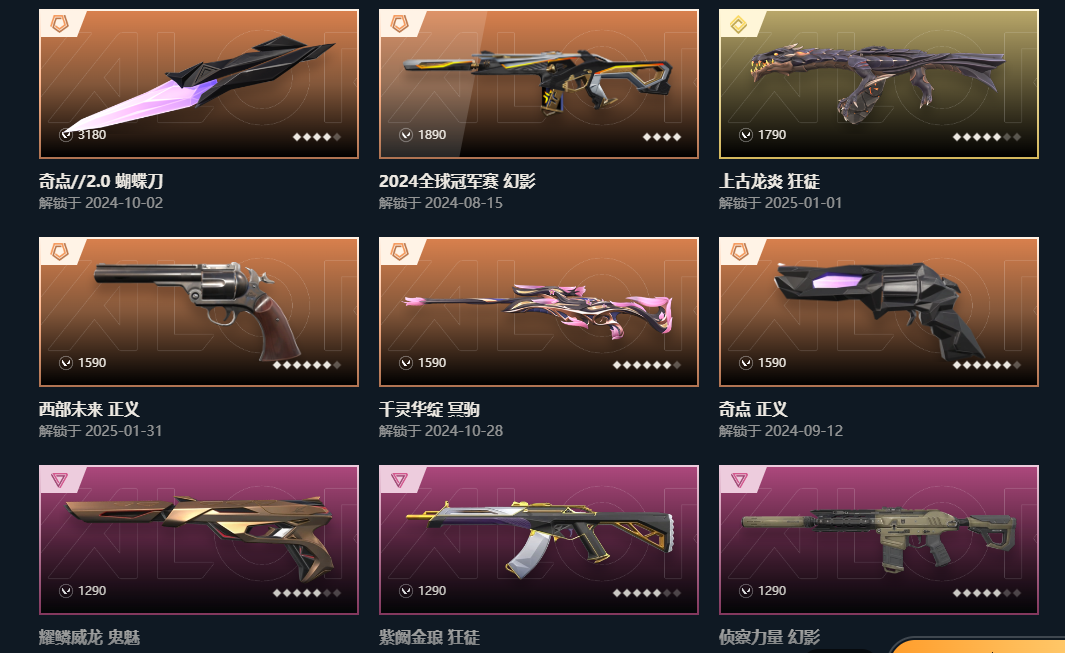The height and width of the screenshot is (653, 1065).
Task: Click the orange tier badge on 奇点//2.0 蝴蝶刀 card
Action: pyautogui.click(x=60, y=24)
